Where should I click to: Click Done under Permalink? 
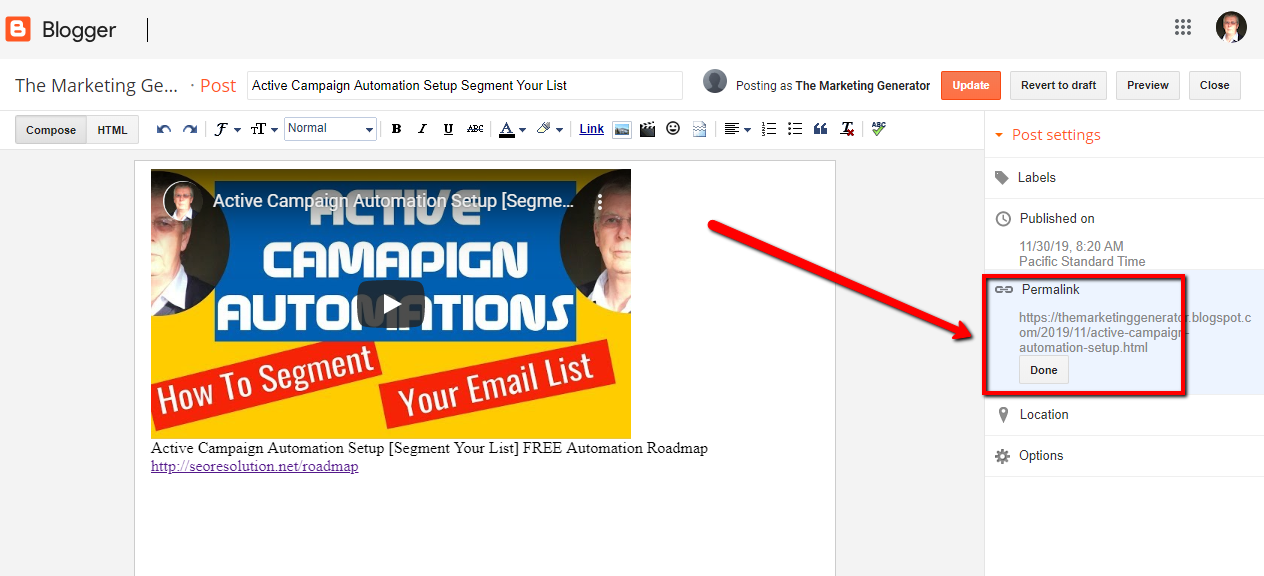click(1043, 370)
